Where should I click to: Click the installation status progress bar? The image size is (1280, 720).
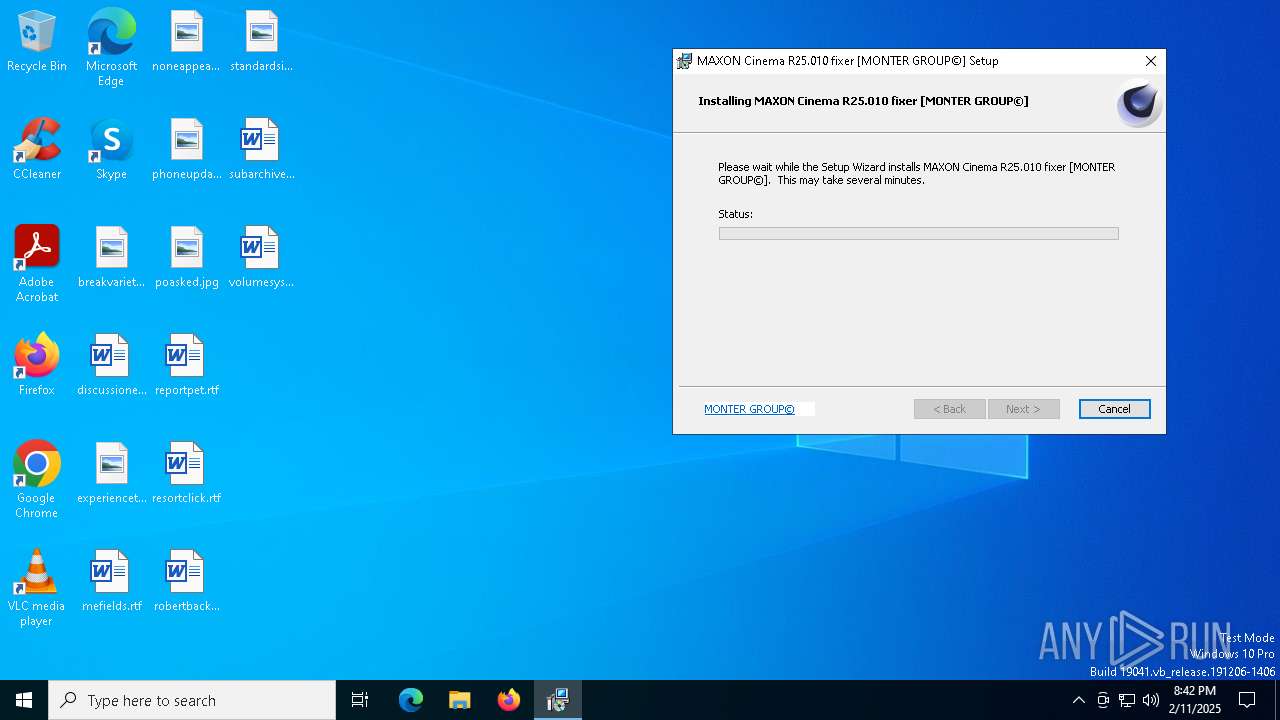[x=918, y=233]
